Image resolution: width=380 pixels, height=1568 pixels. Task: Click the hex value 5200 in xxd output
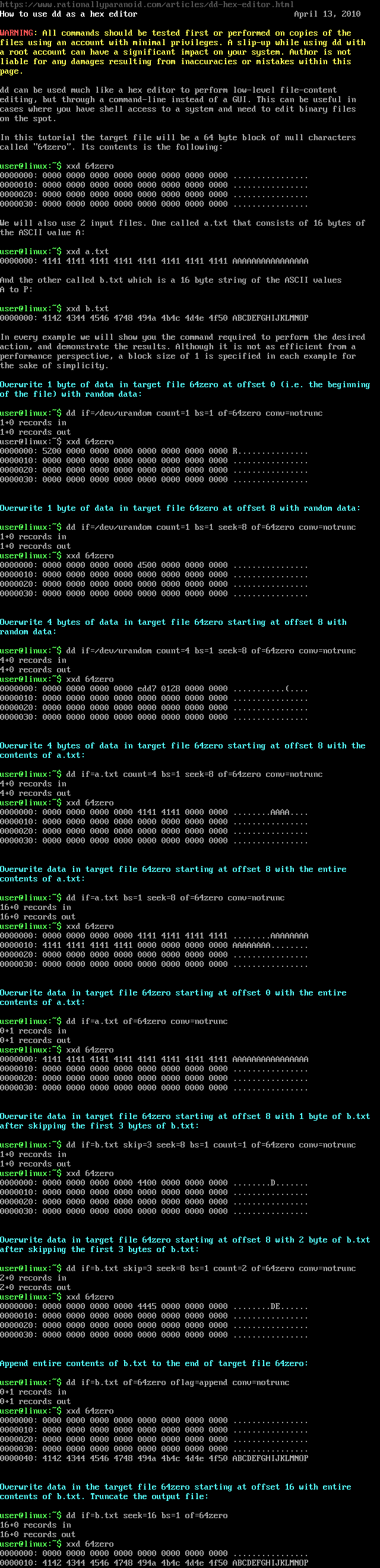click(x=52, y=451)
